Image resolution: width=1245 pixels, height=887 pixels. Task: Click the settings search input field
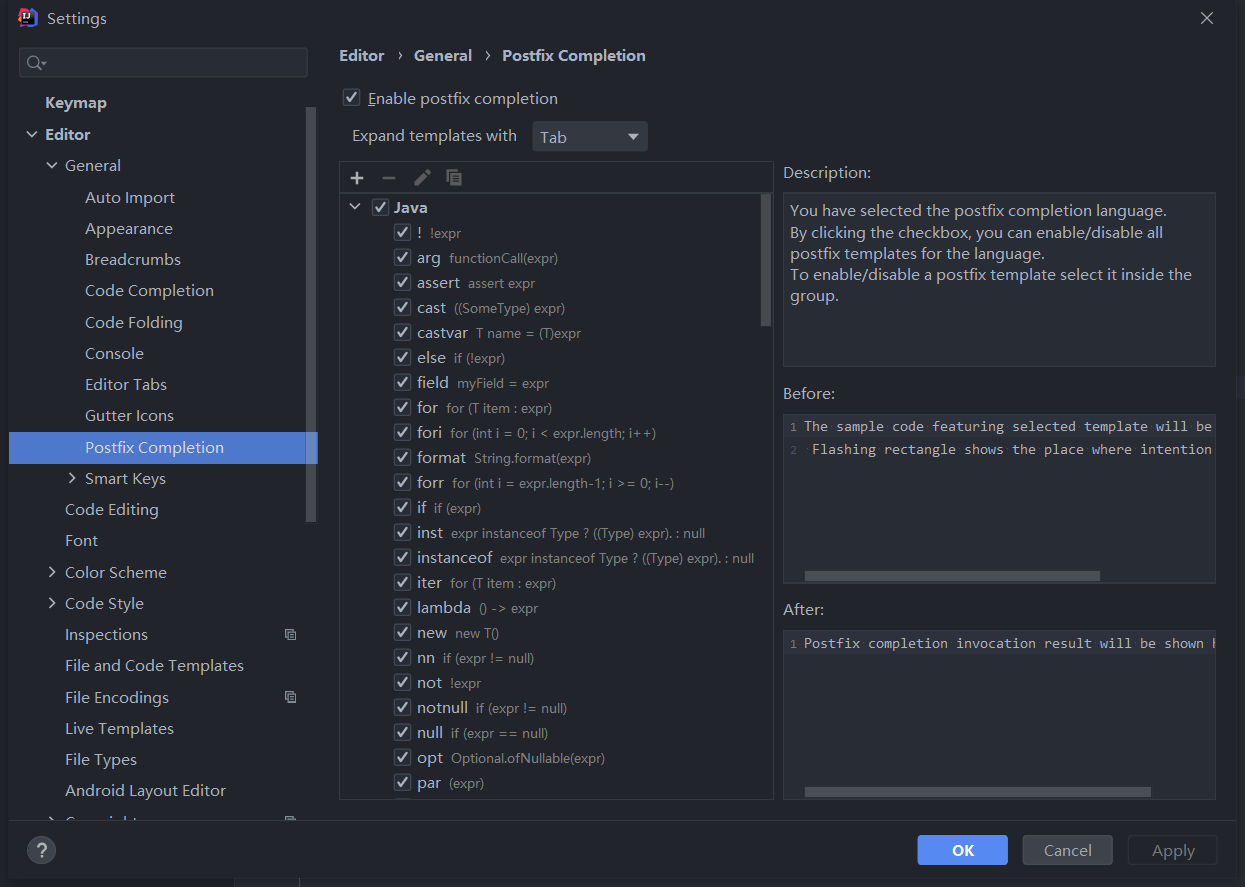[163, 63]
